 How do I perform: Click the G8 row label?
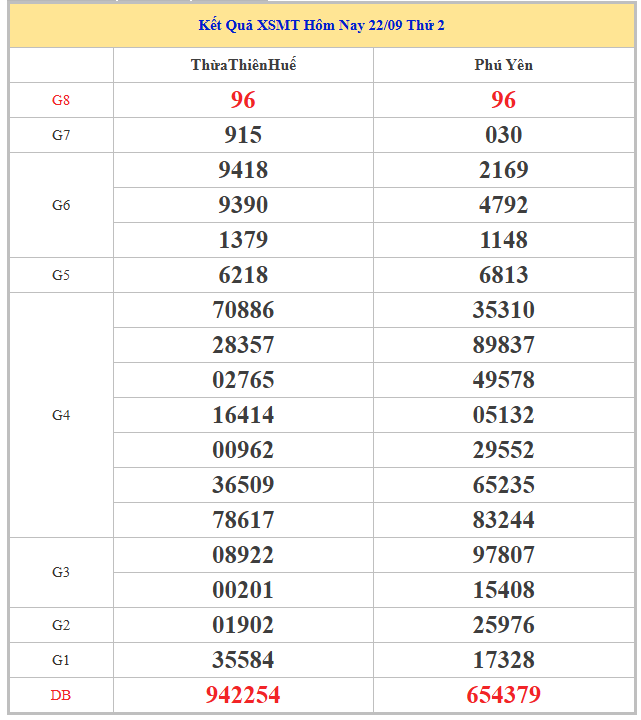pos(61,100)
